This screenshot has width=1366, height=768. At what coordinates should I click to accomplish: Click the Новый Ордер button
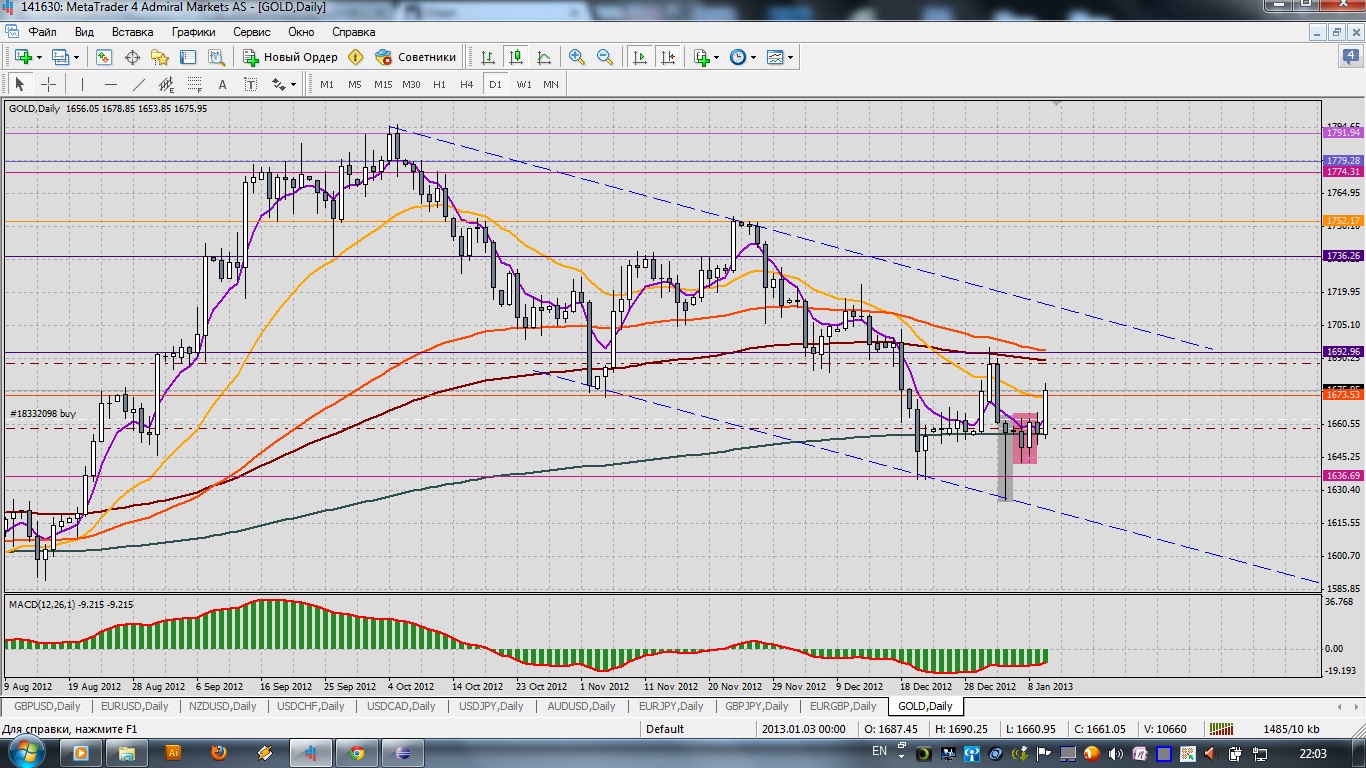pos(291,57)
